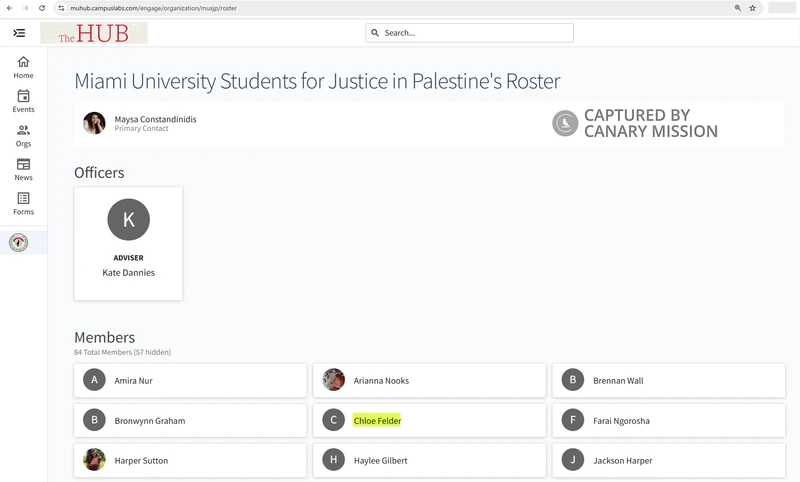800x482 pixels.
Task: Click the browser forward arrow
Action: (x=26, y=8)
